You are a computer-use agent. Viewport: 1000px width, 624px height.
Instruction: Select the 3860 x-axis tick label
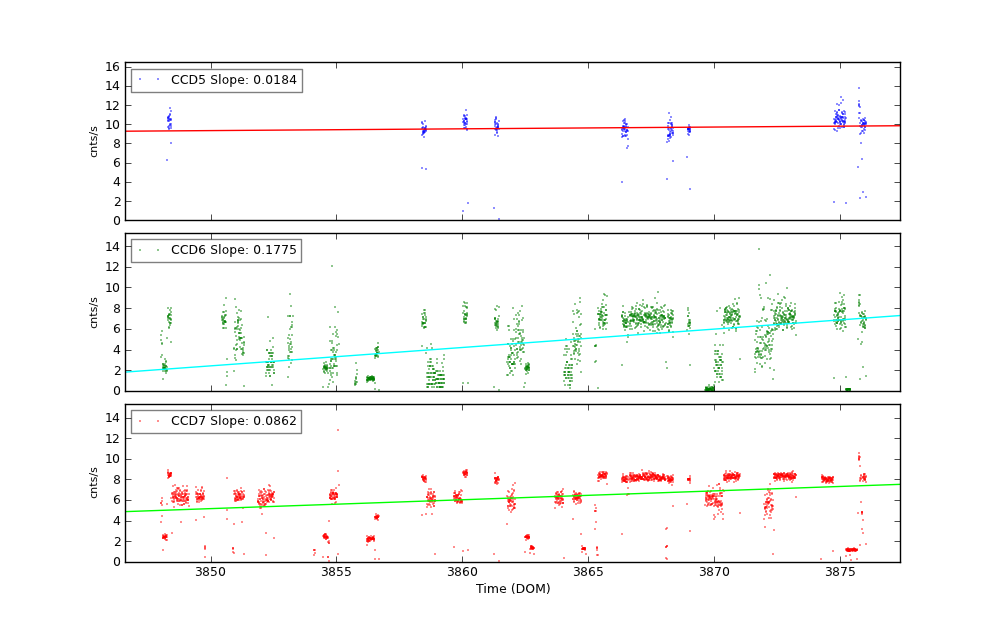point(462,572)
